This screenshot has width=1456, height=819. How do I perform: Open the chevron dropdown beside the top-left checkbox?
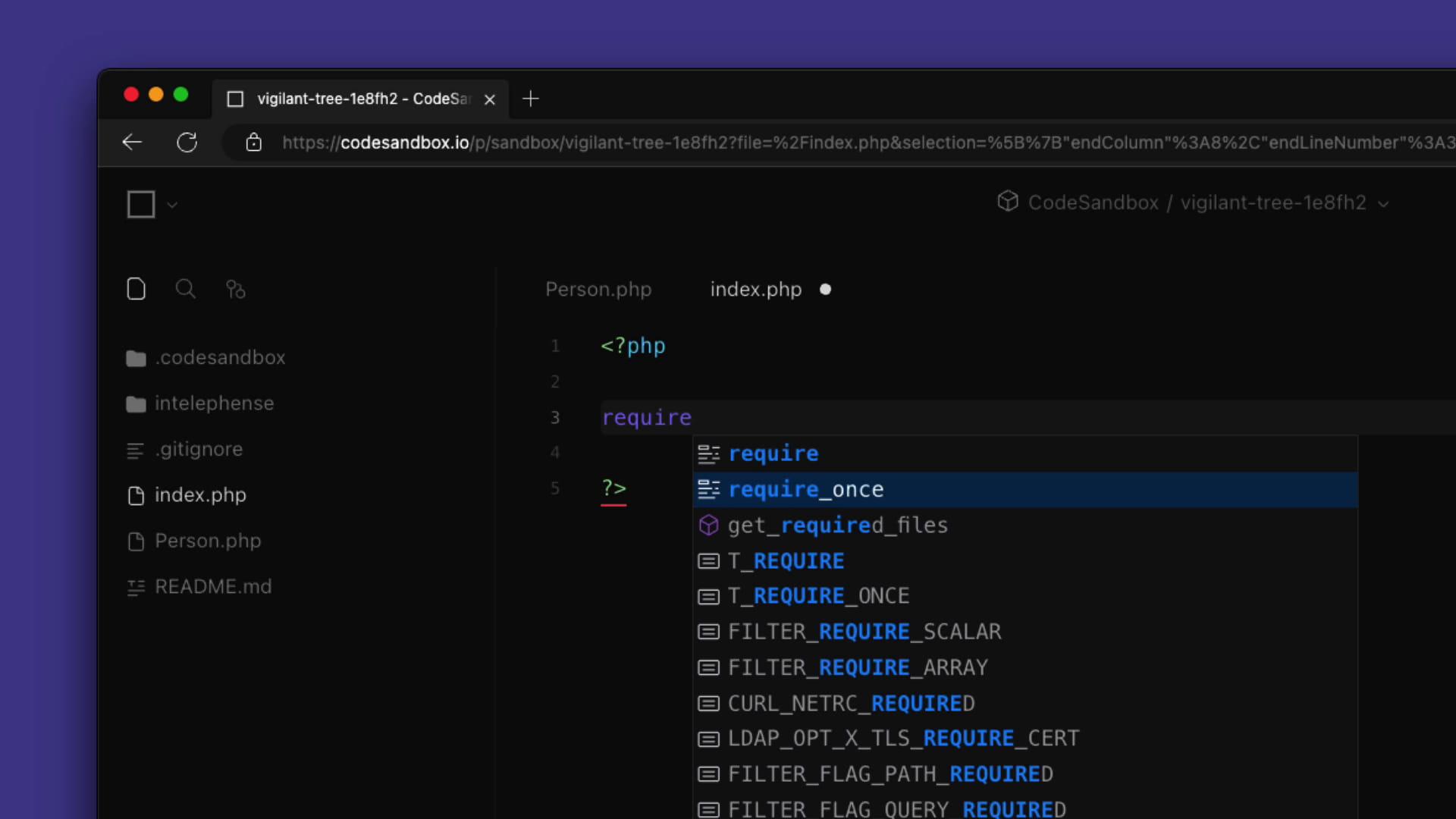pyautogui.click(x=171, y=205)
